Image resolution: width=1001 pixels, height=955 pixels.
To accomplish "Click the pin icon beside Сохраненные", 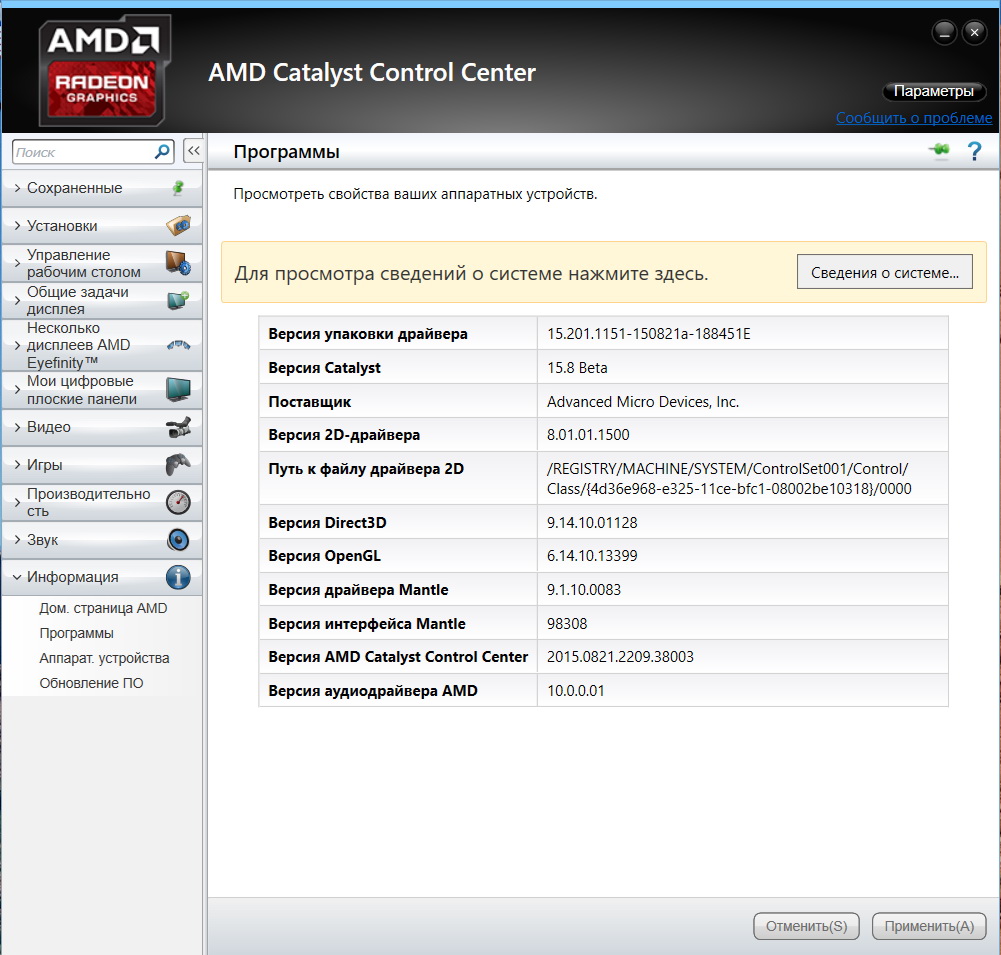I will 178,188.
